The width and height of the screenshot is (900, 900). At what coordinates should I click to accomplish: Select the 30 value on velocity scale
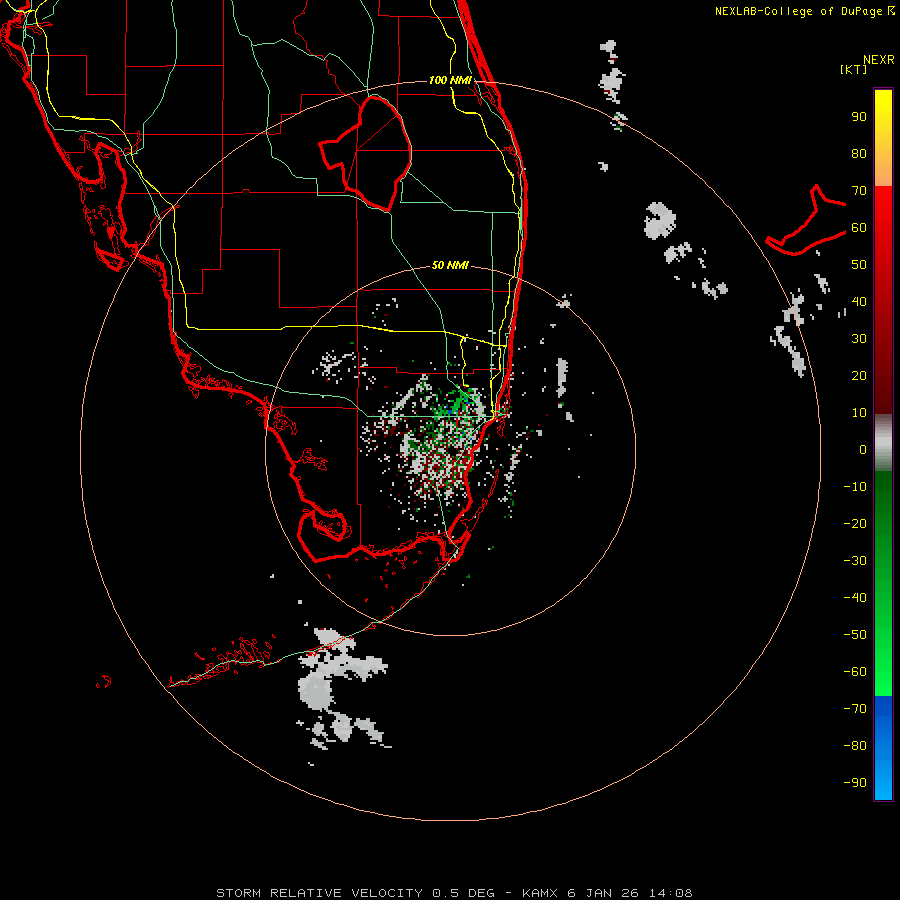tap(859, 339)
